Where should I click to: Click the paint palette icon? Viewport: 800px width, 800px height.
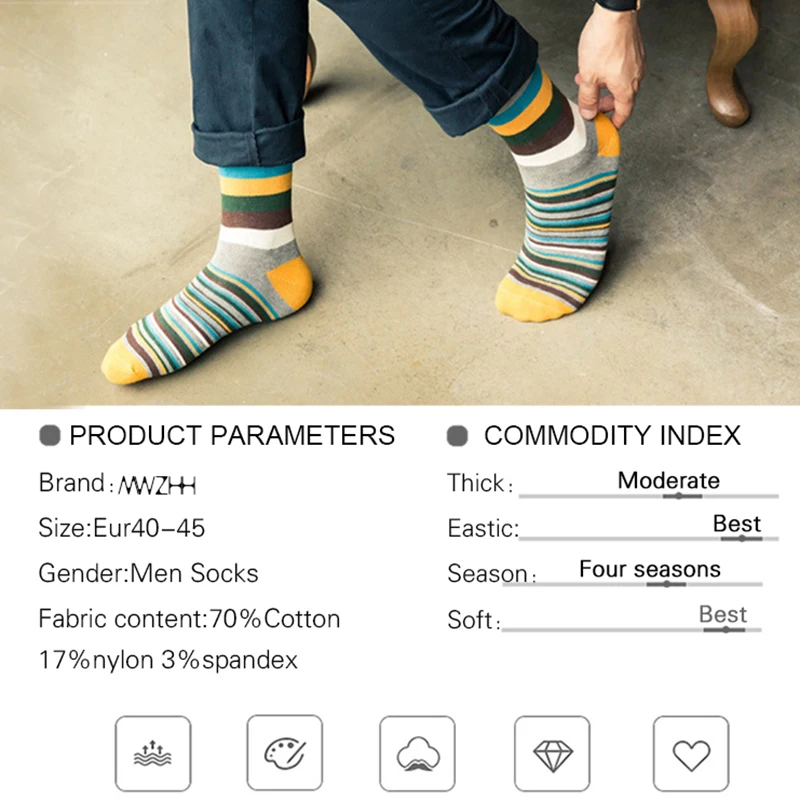pos(285,753)
